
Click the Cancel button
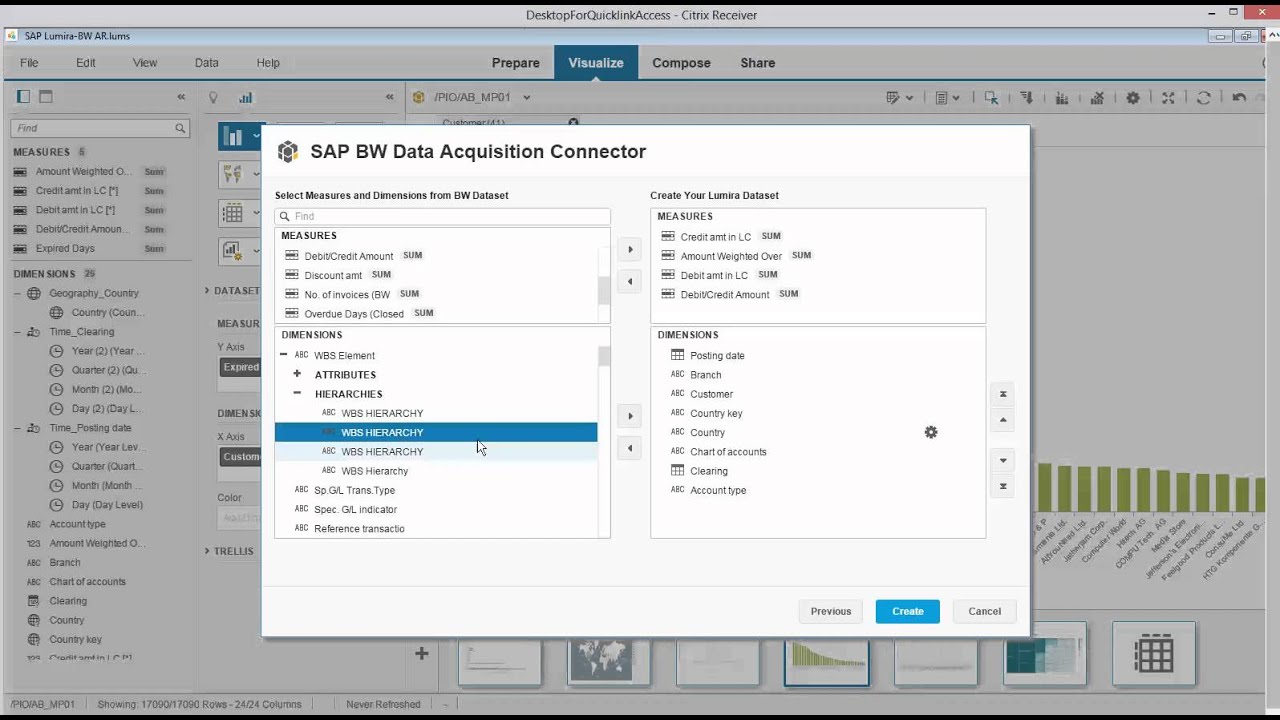pyautogui.click(x=984, y=611)
